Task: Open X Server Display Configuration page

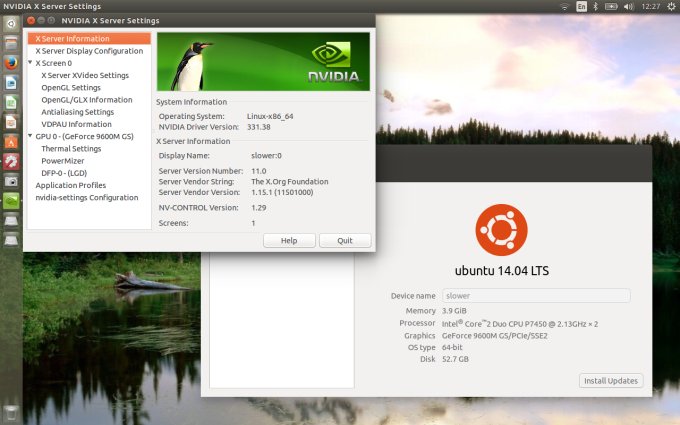Action: point(89,51)
